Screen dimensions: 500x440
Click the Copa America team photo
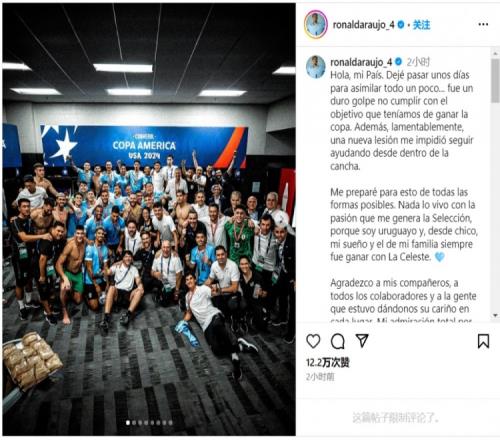coord(149,219)
